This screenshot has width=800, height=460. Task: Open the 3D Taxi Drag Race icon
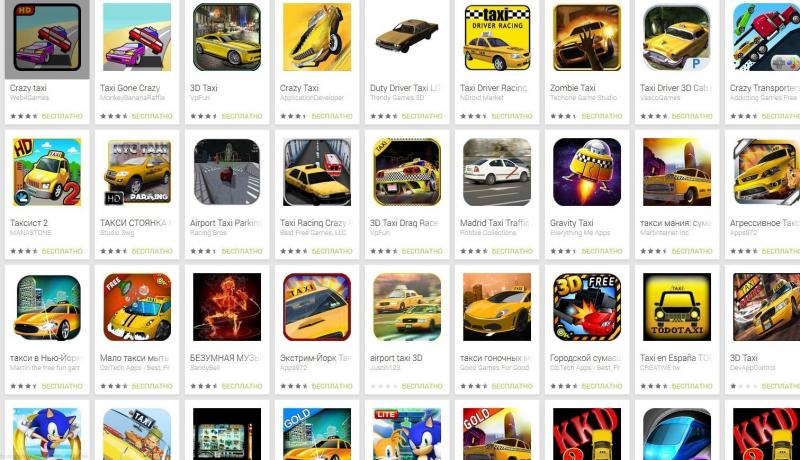[x=407, y=172]
